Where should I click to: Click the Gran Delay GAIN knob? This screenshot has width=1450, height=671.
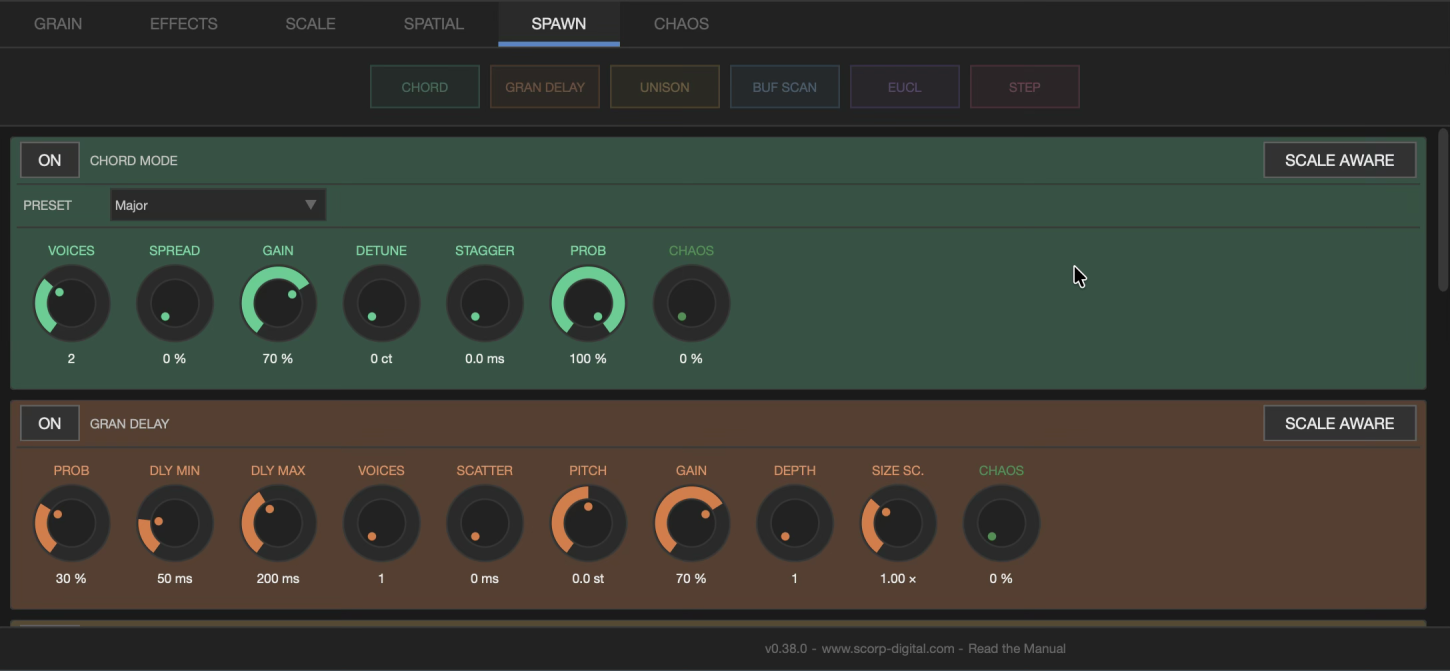coord(691,523)
